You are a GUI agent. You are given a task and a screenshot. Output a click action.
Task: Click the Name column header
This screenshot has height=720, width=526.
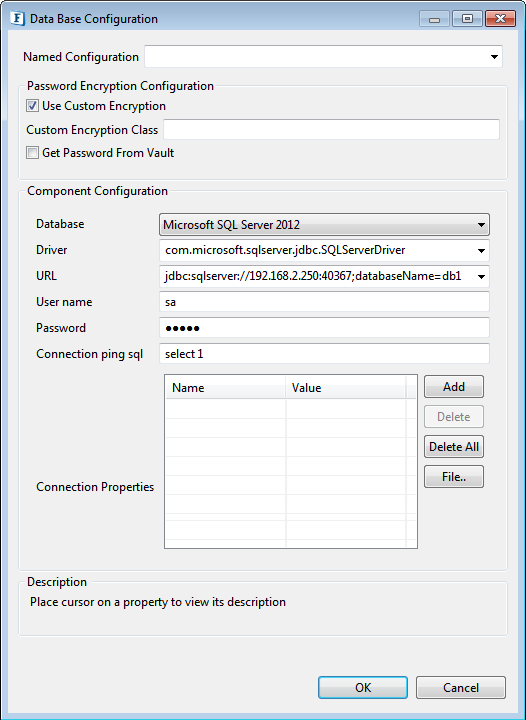tap(225, 388)
